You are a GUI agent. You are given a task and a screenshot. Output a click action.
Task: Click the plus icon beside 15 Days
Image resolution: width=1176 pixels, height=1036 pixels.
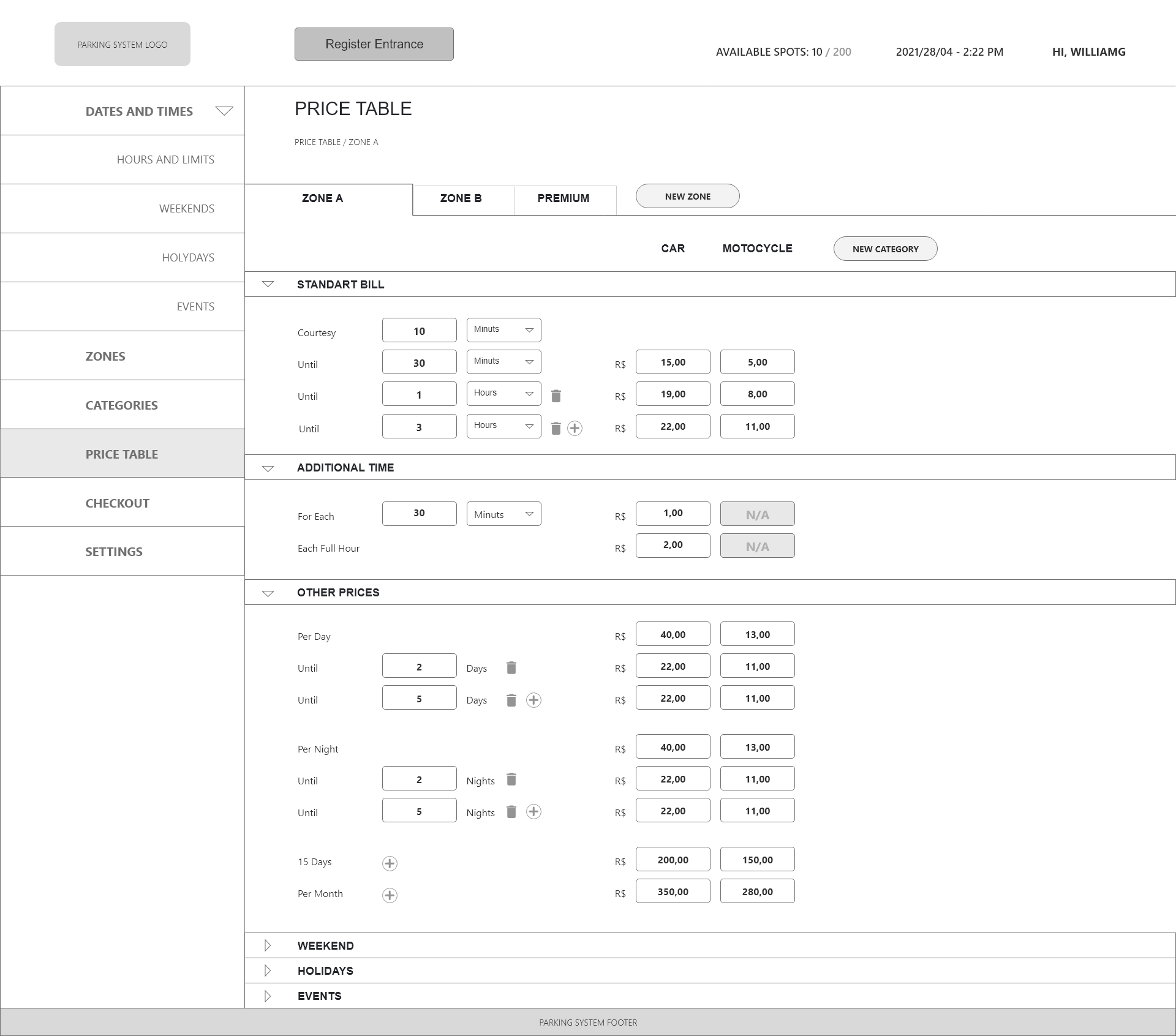390,863
